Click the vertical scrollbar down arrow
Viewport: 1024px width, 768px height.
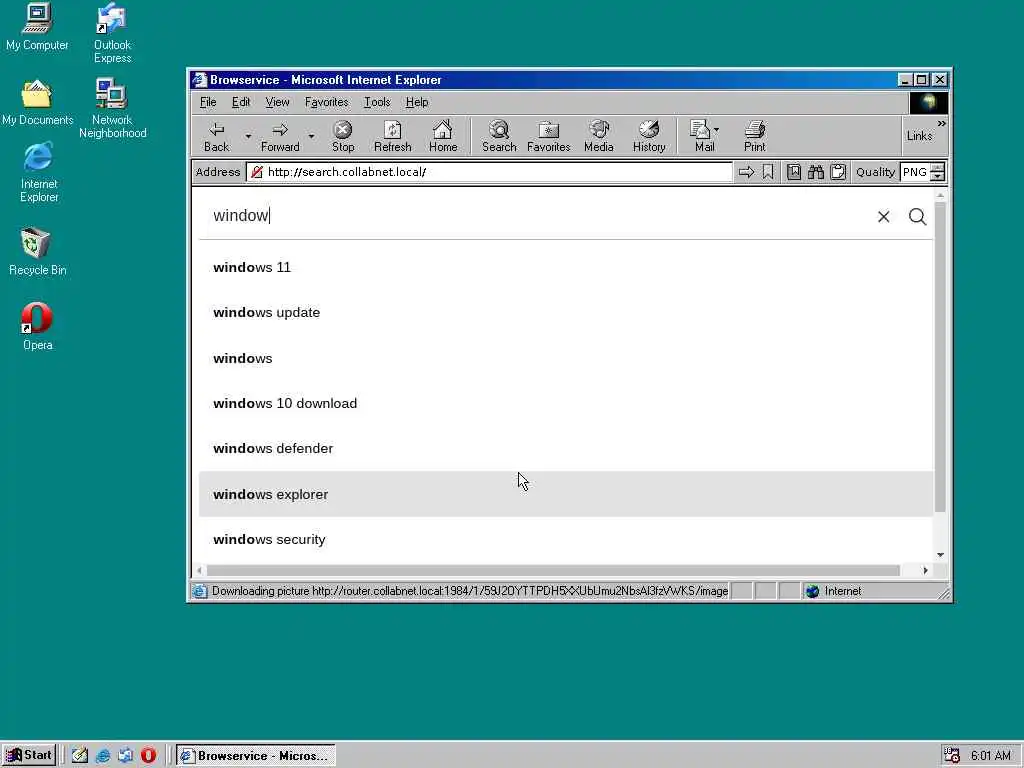(940, 554)
